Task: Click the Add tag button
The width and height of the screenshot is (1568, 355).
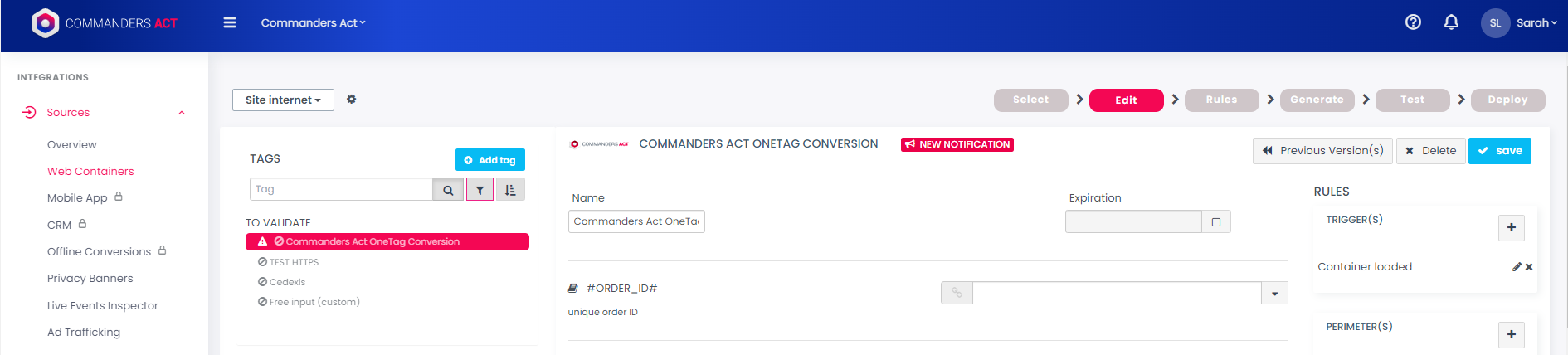Action: (x=489, y=160)
